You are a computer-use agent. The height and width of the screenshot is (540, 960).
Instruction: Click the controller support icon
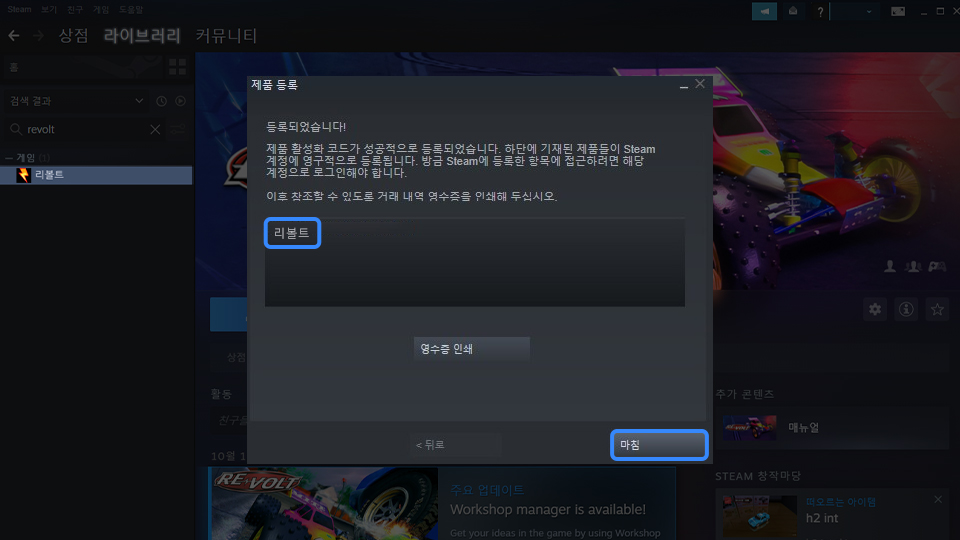(937, 266)
